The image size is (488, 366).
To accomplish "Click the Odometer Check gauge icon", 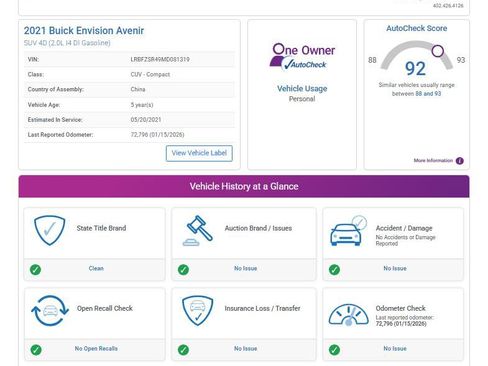I will 348,315.
